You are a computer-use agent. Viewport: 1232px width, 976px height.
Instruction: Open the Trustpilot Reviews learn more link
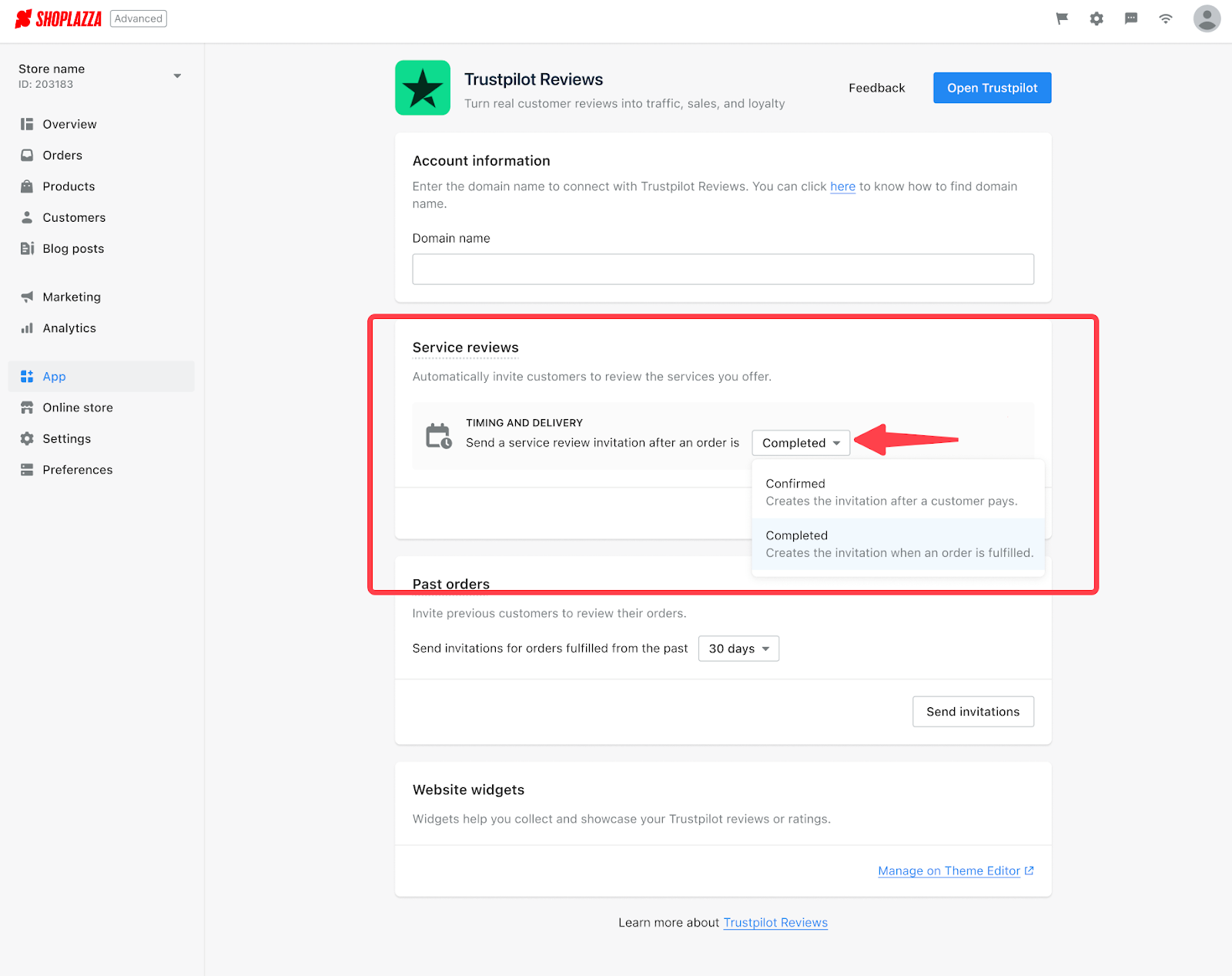[x=775, y=922]
